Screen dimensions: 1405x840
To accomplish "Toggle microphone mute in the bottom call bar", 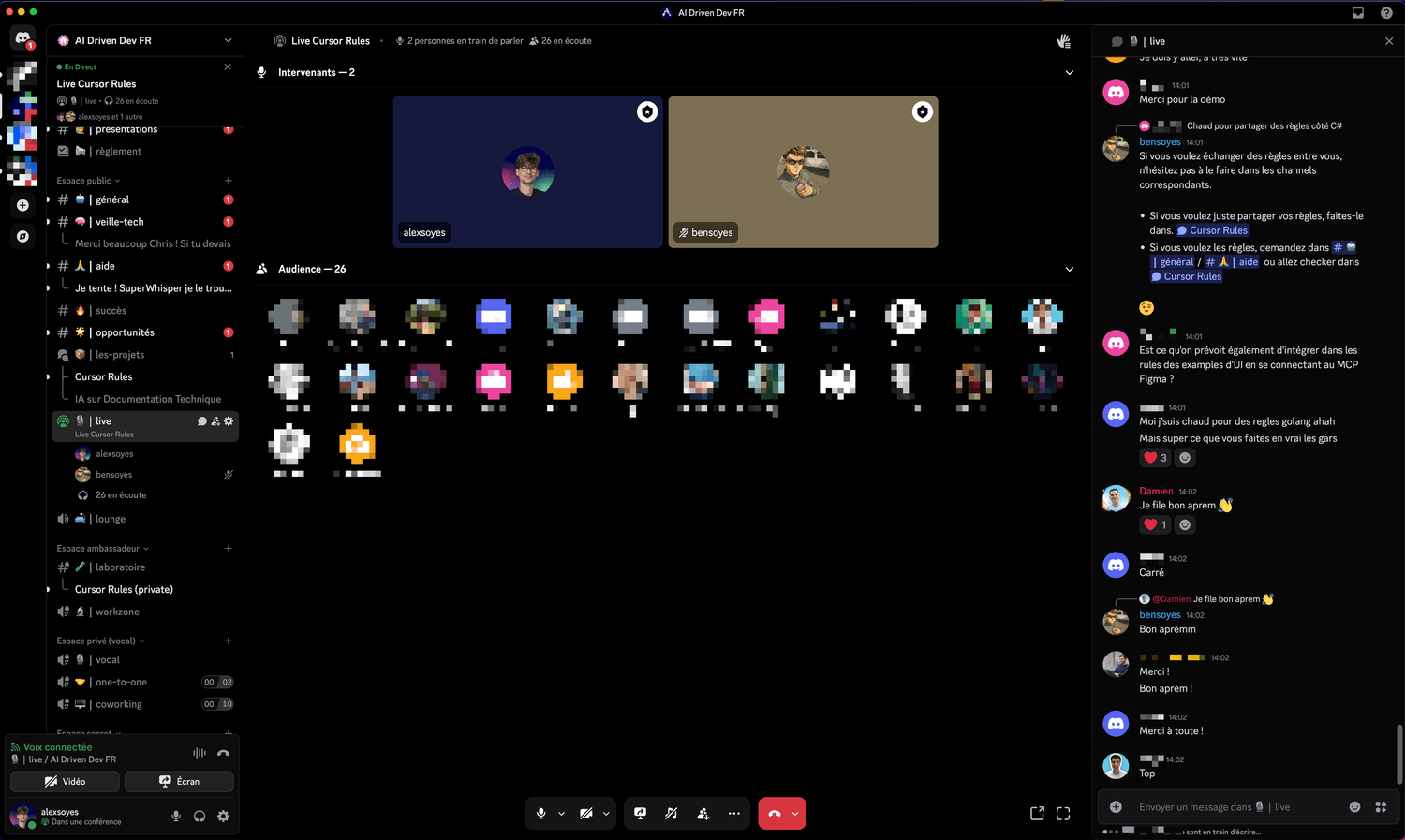I will point(540,813).
